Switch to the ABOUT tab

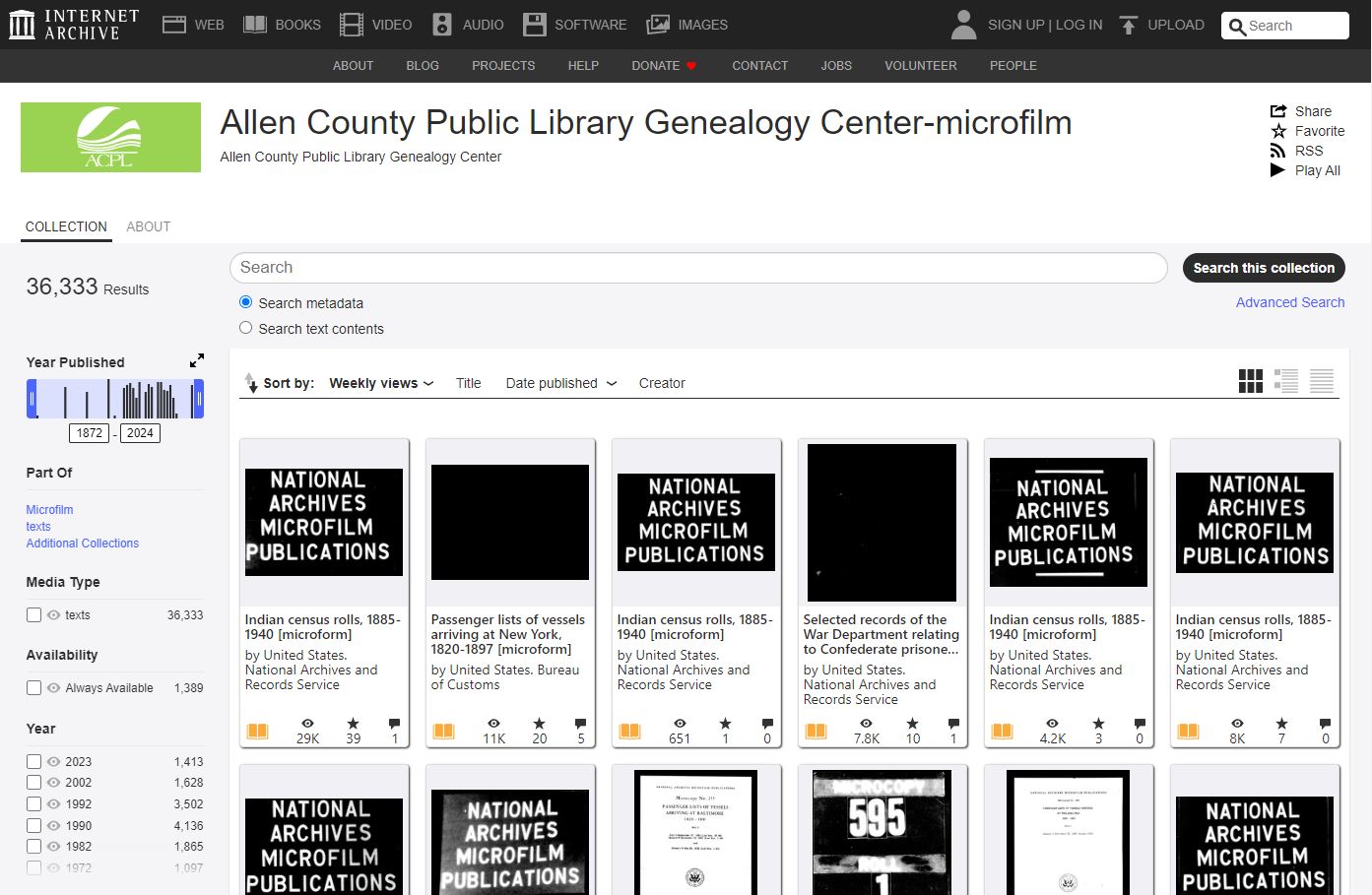click(x=149, y=226)
